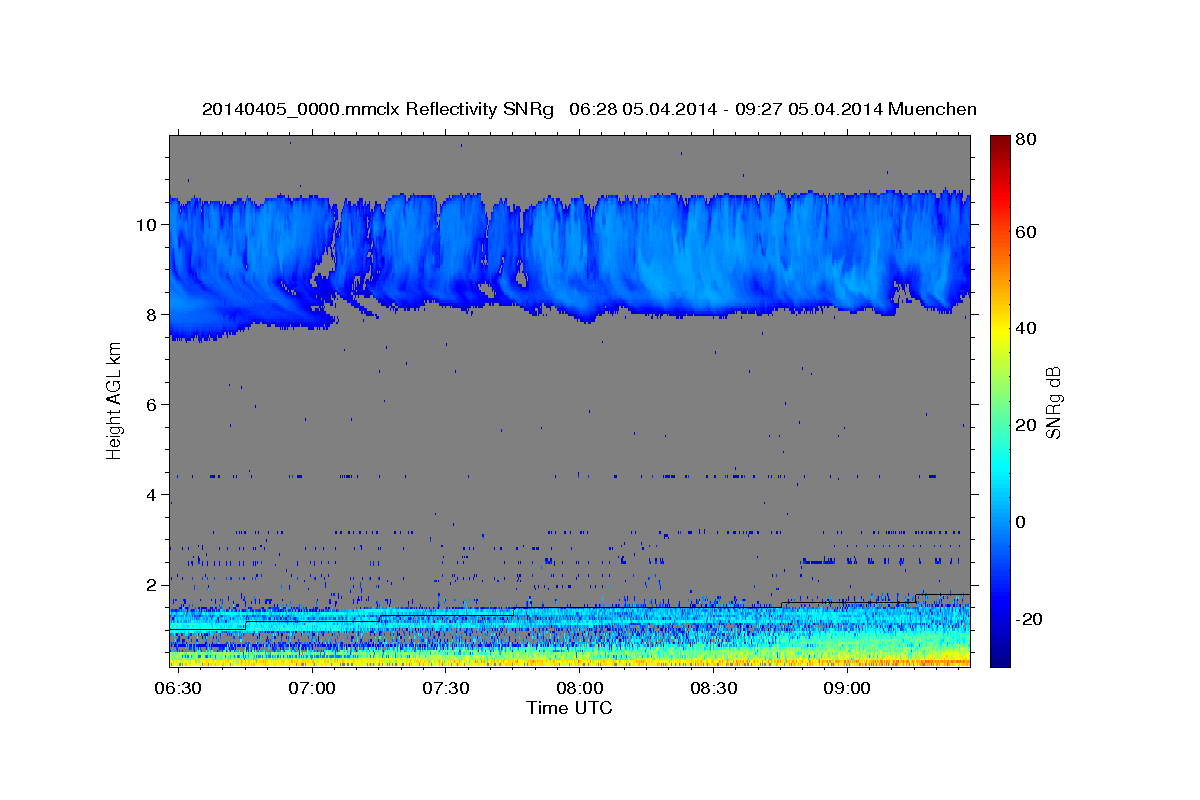Select the 'Time UTC' axis label
The width and height of the screenshot is (1200, 800).
pyautogui.click(x=569, y=708)
